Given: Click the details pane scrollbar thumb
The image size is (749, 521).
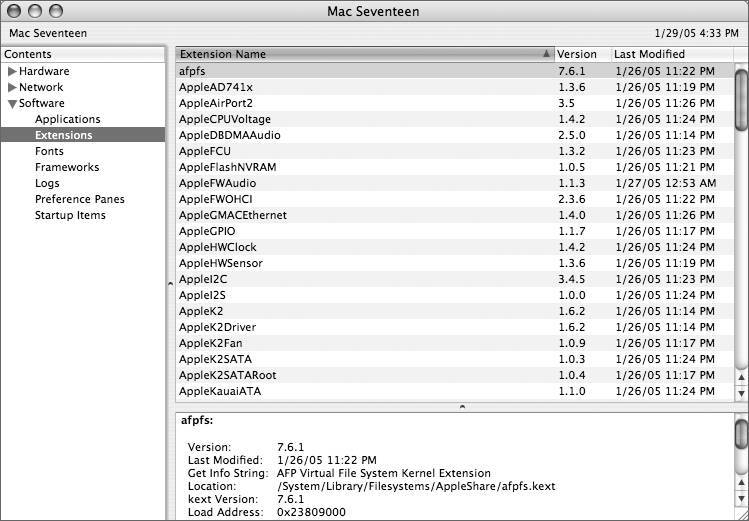Looking at the screenshot, I should (x=741, y=433).
